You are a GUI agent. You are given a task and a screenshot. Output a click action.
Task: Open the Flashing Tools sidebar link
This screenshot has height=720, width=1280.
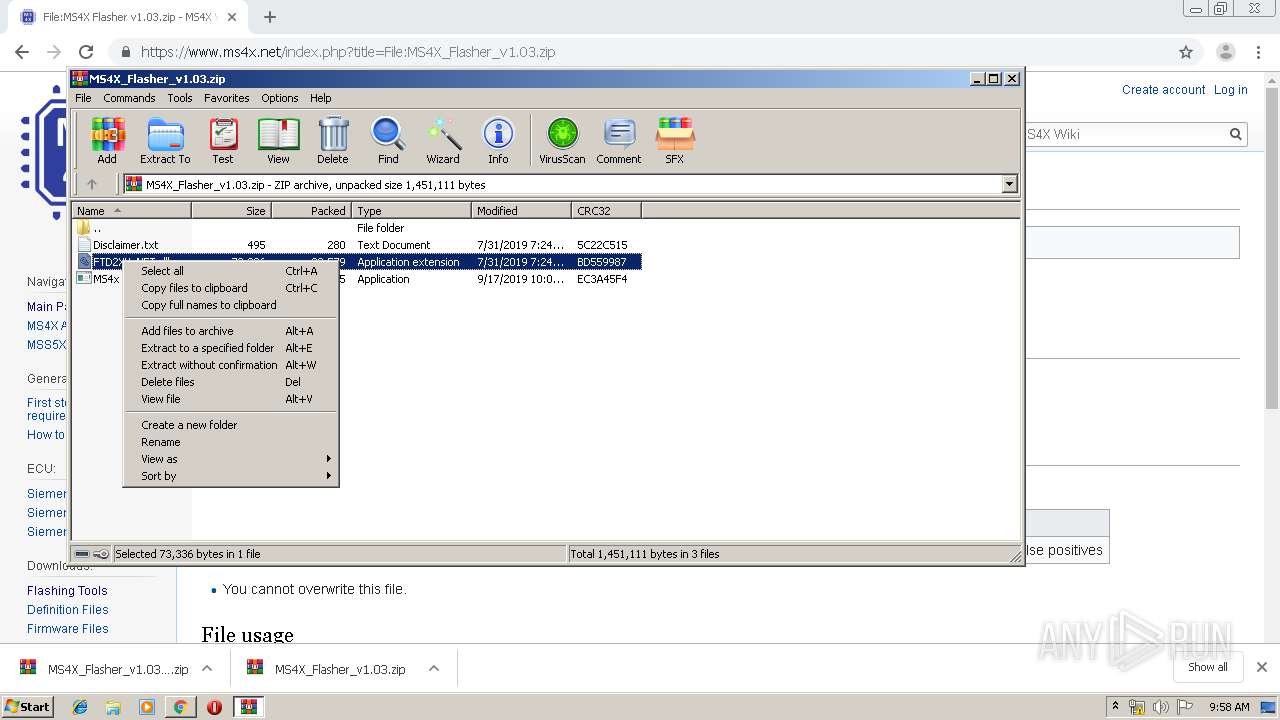point(67,591)
